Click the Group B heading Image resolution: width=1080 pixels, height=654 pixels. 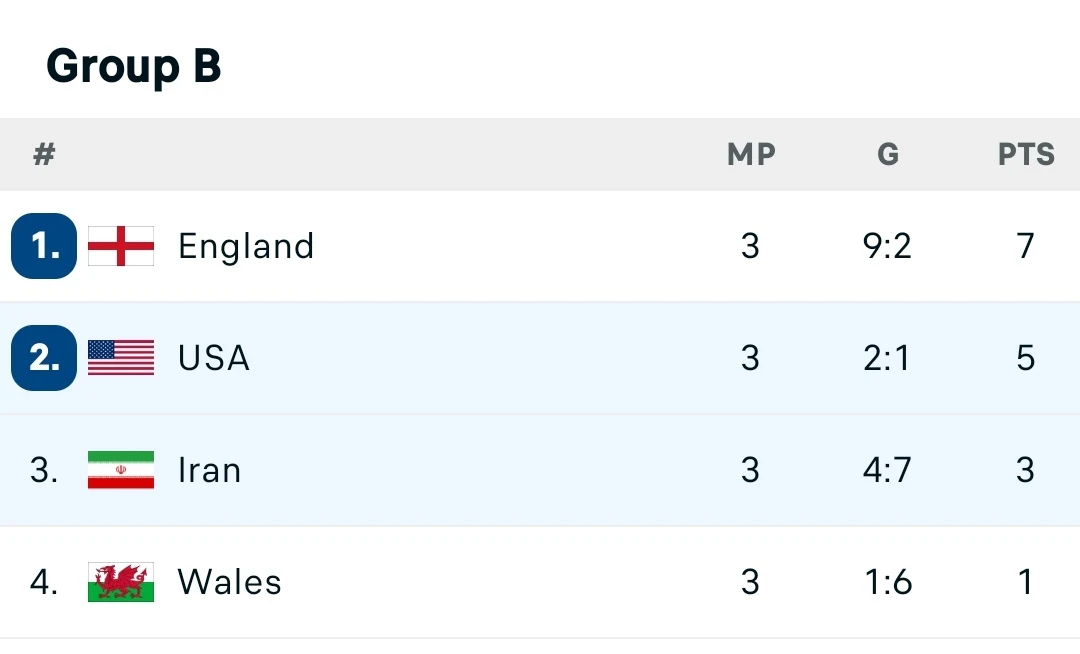(134, 67)
